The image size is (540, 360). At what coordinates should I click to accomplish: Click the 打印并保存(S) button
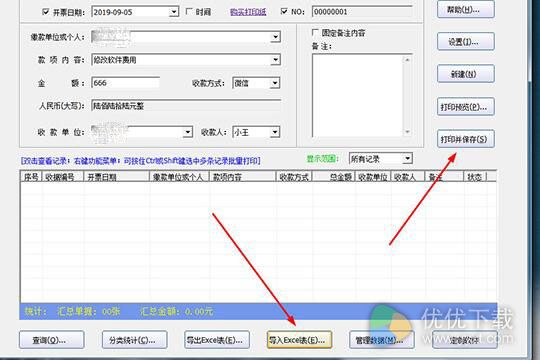(466, 139)
